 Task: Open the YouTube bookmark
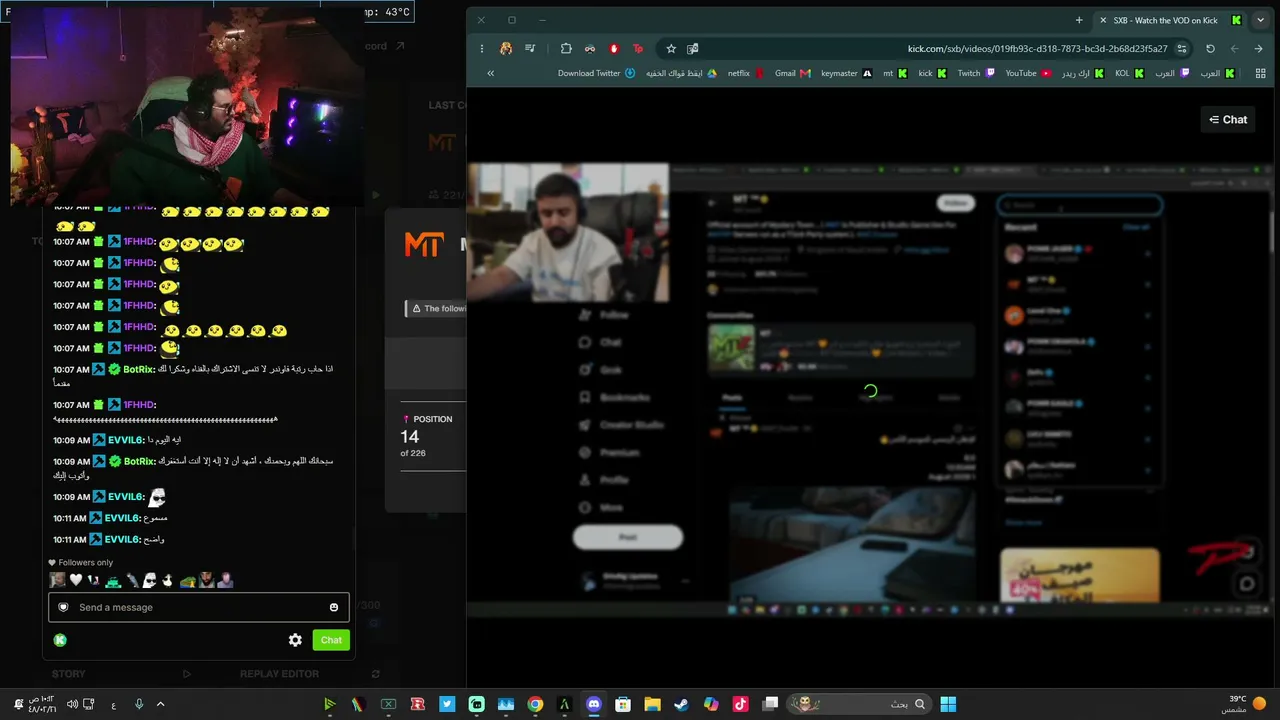1028,73
